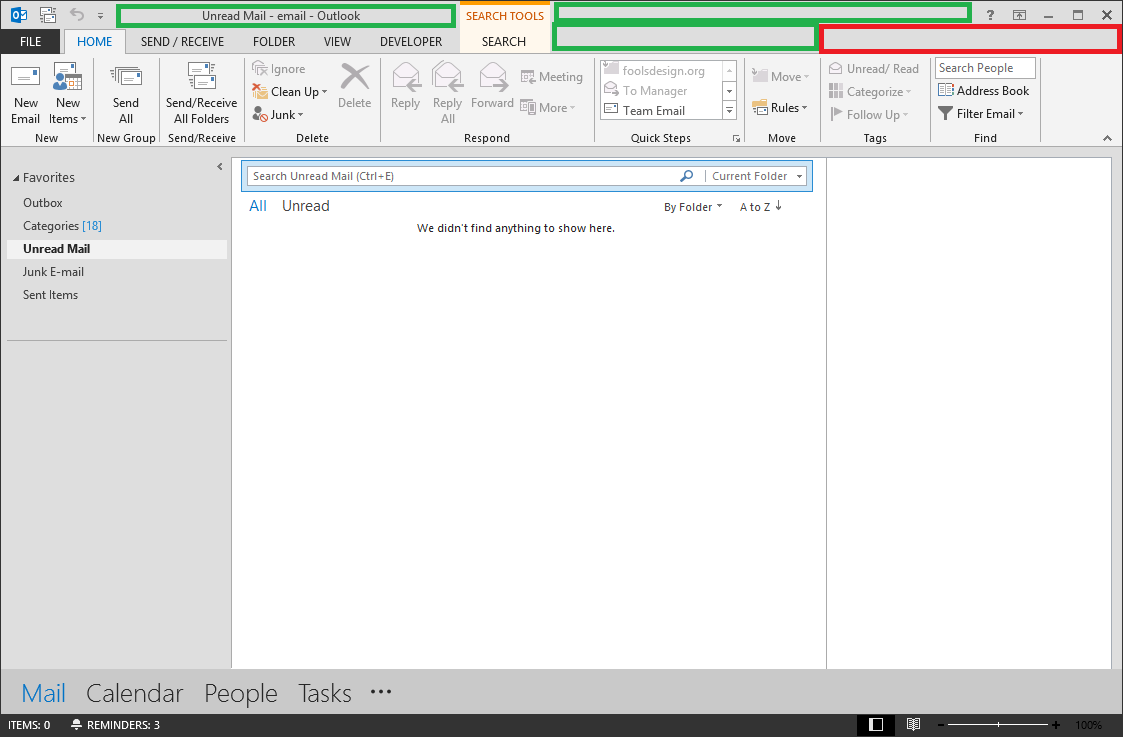Switch to Reading view in status bar
1123x737 pixels.
coord(913,725)
